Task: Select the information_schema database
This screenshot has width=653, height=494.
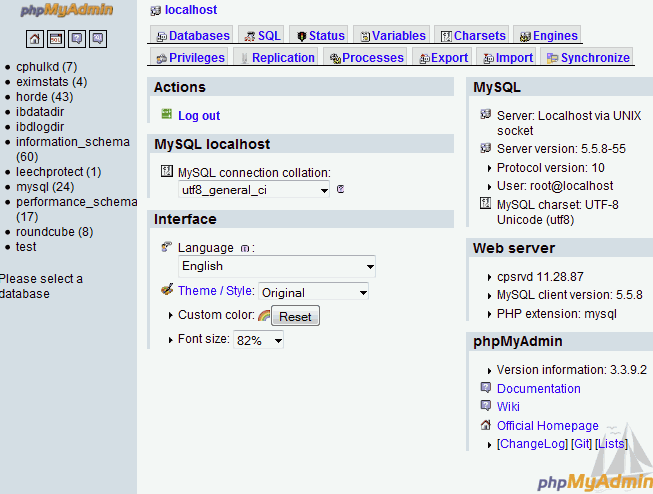Action: (73, 142)
